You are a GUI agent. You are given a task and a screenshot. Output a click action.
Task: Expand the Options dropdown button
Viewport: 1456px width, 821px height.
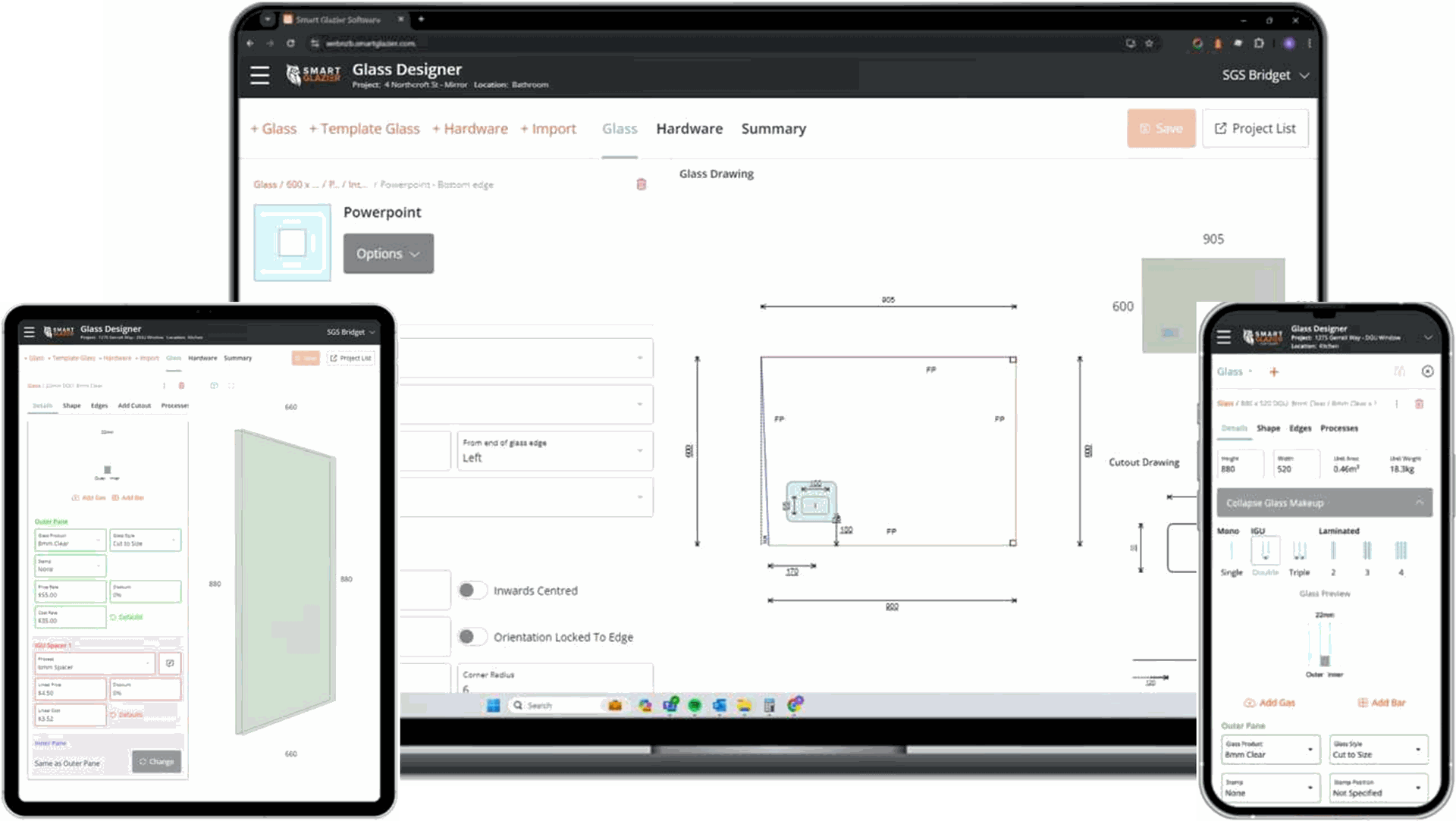pyautogui.click(x=388, y=253)
